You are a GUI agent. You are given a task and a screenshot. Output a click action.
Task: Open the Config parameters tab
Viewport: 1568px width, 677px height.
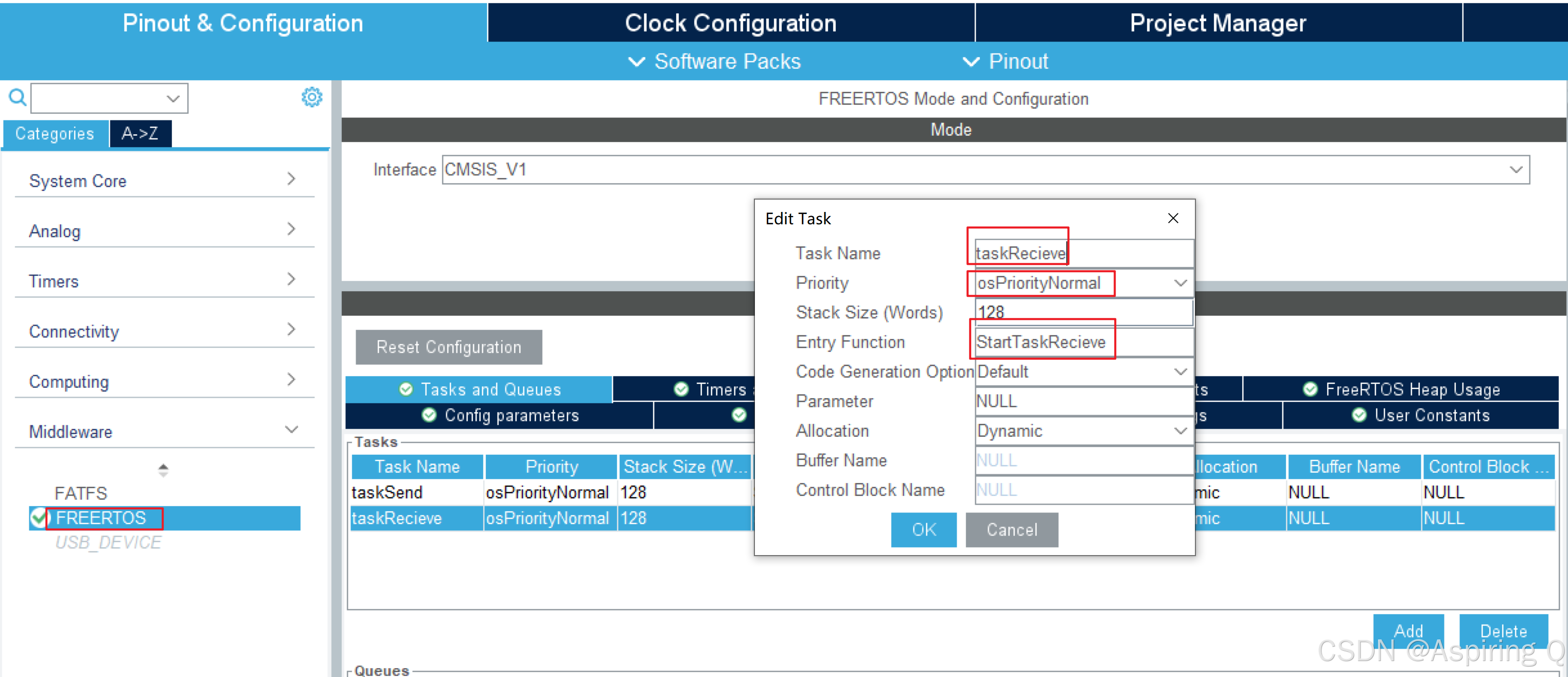point(500,416)
